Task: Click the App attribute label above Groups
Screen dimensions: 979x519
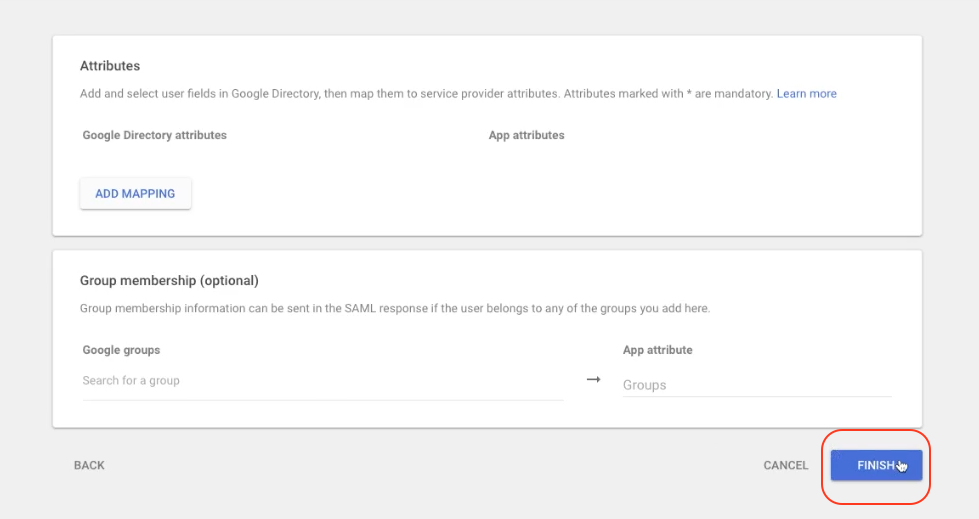Action: coord(657,350)
